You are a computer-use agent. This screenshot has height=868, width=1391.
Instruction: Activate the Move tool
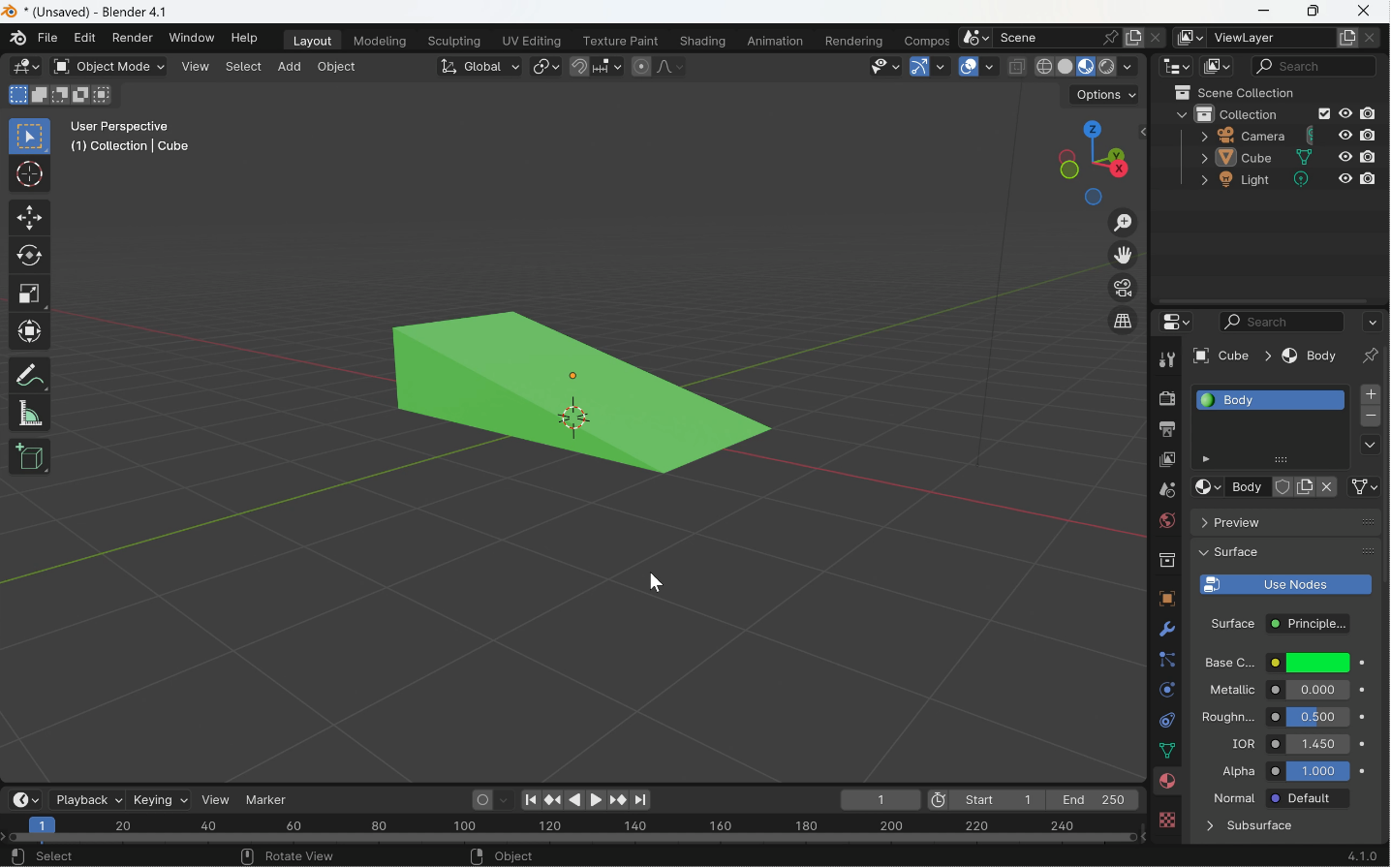tap(29, 218)
